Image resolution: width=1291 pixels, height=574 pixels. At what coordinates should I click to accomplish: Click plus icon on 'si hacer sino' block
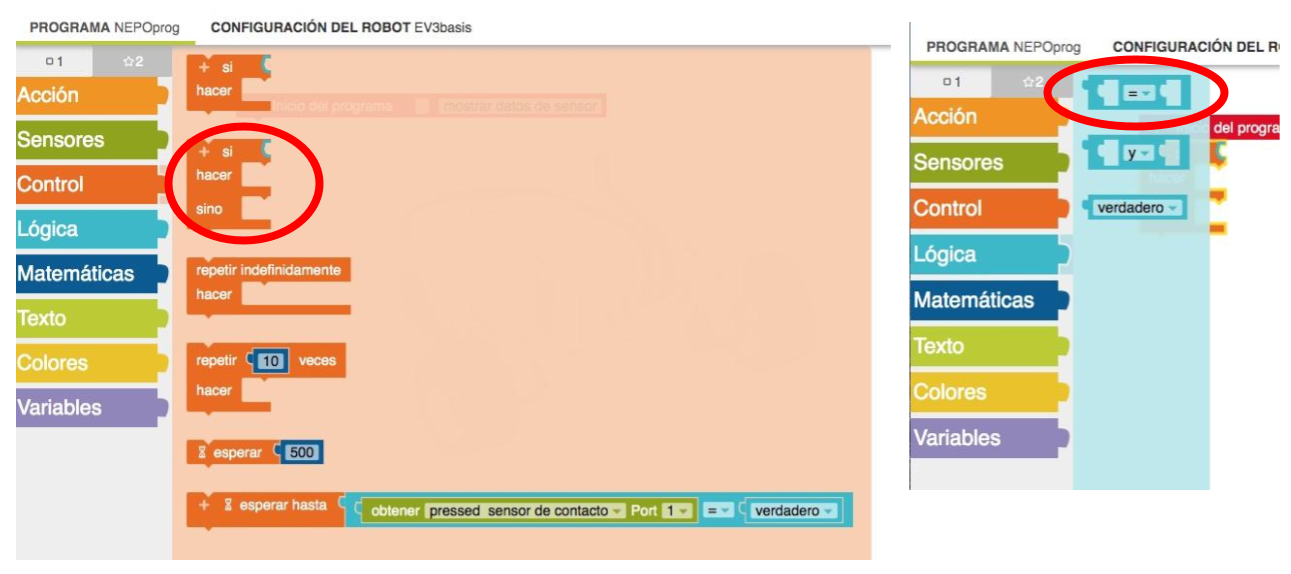click(x=204, y=152)
